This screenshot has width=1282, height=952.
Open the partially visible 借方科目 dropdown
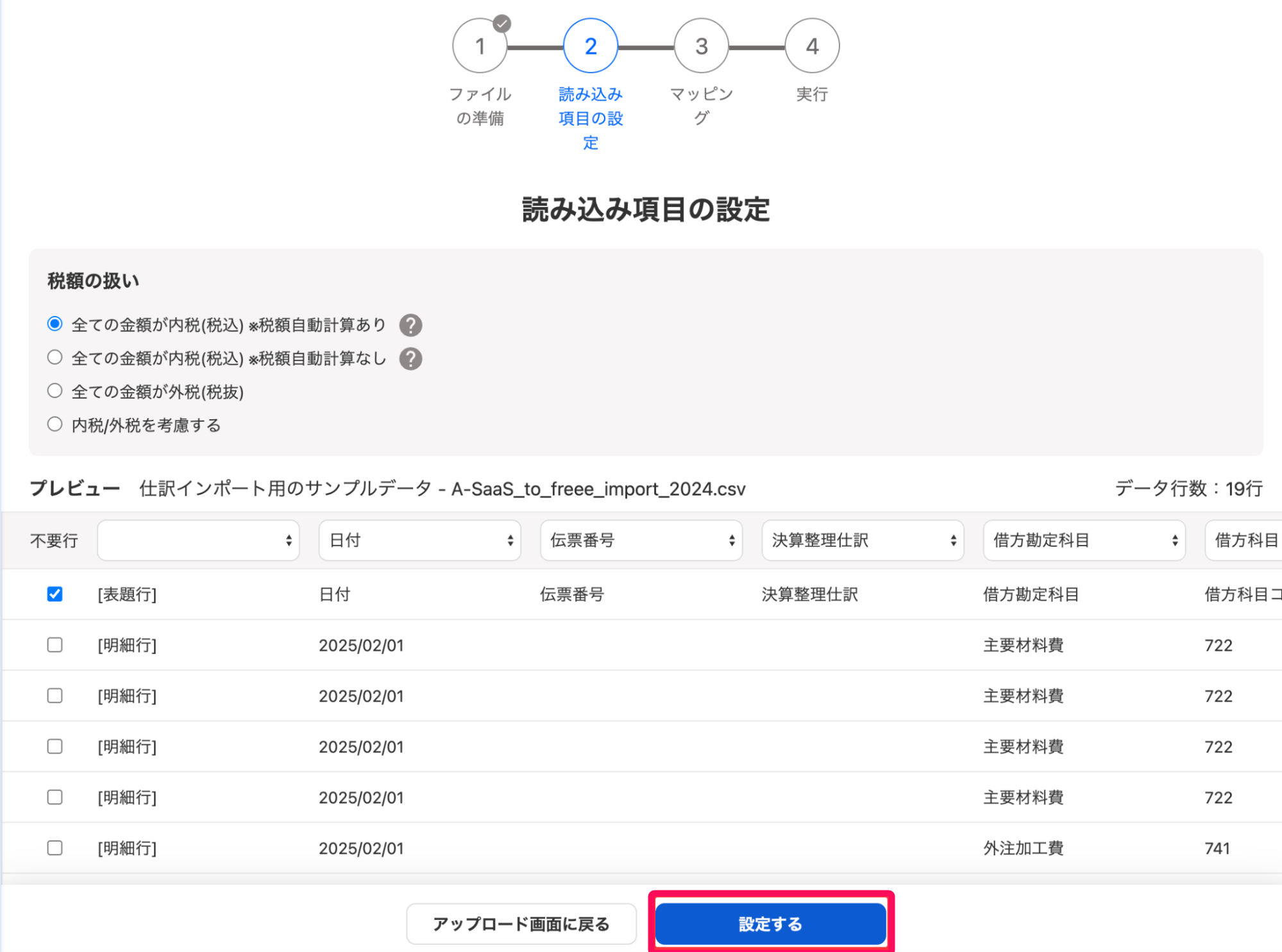click(1244, 540)
